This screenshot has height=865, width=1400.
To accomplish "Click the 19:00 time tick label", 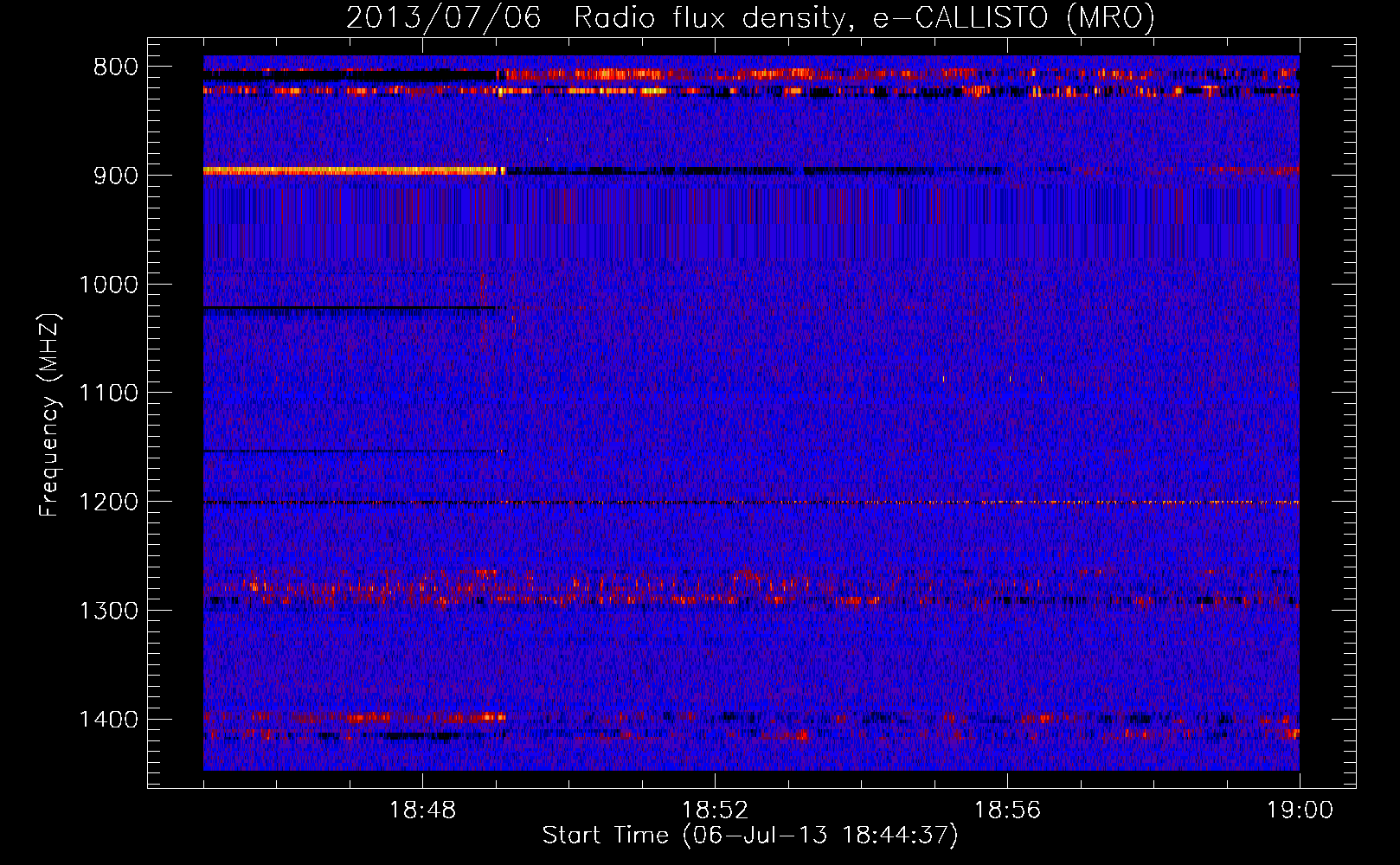I will [1300, 811].
